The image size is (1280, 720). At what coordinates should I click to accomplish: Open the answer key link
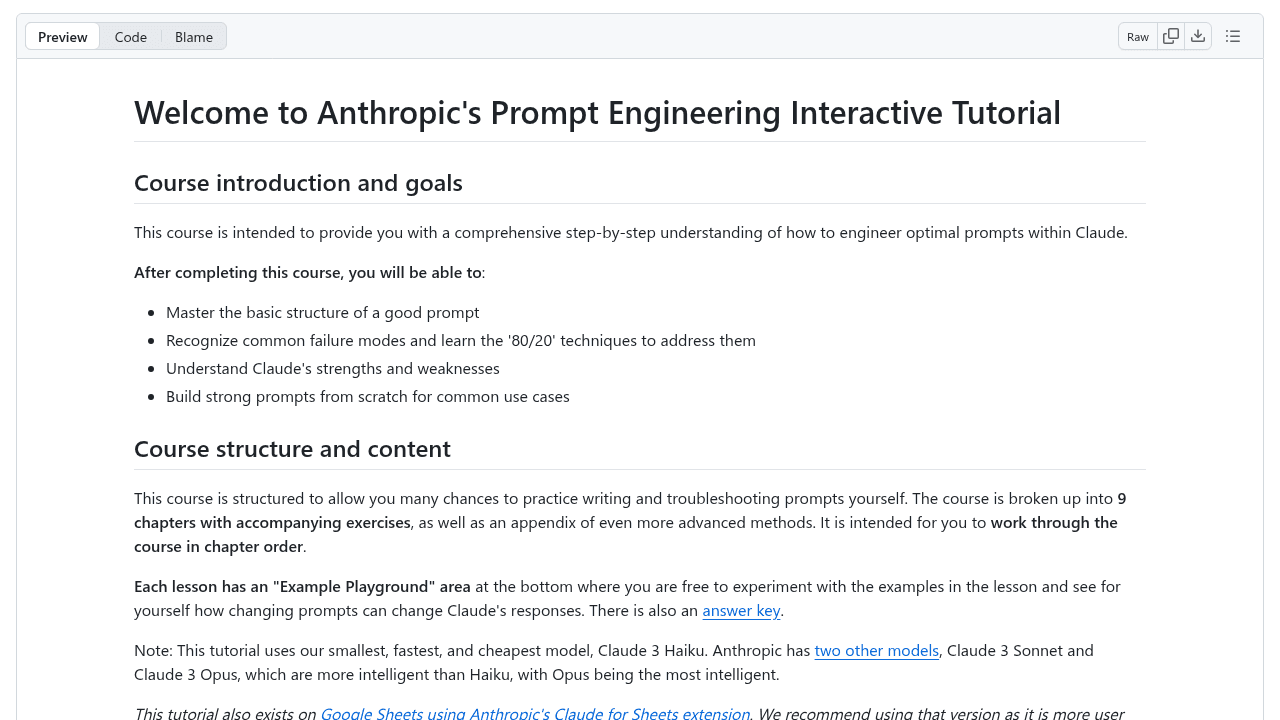pyautogui.click(x=741, y=610)
